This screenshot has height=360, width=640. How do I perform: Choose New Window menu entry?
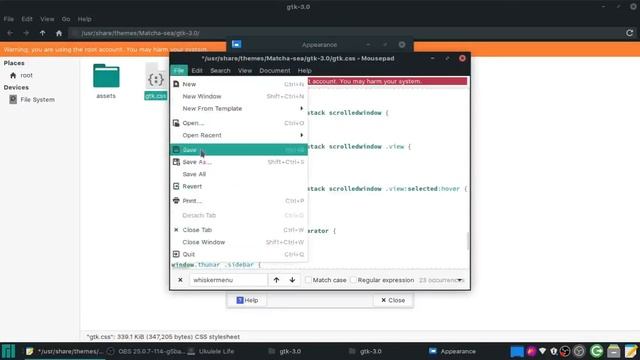239,96
